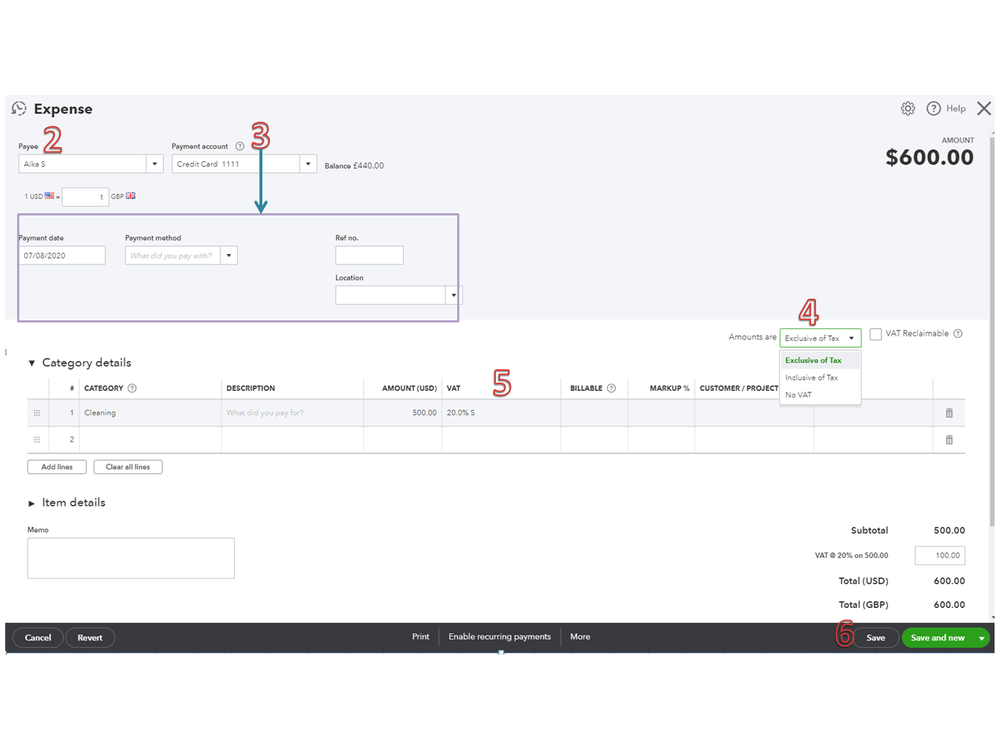
Task: Select Exclusive of Tax option
Action: tap(820, 360)
